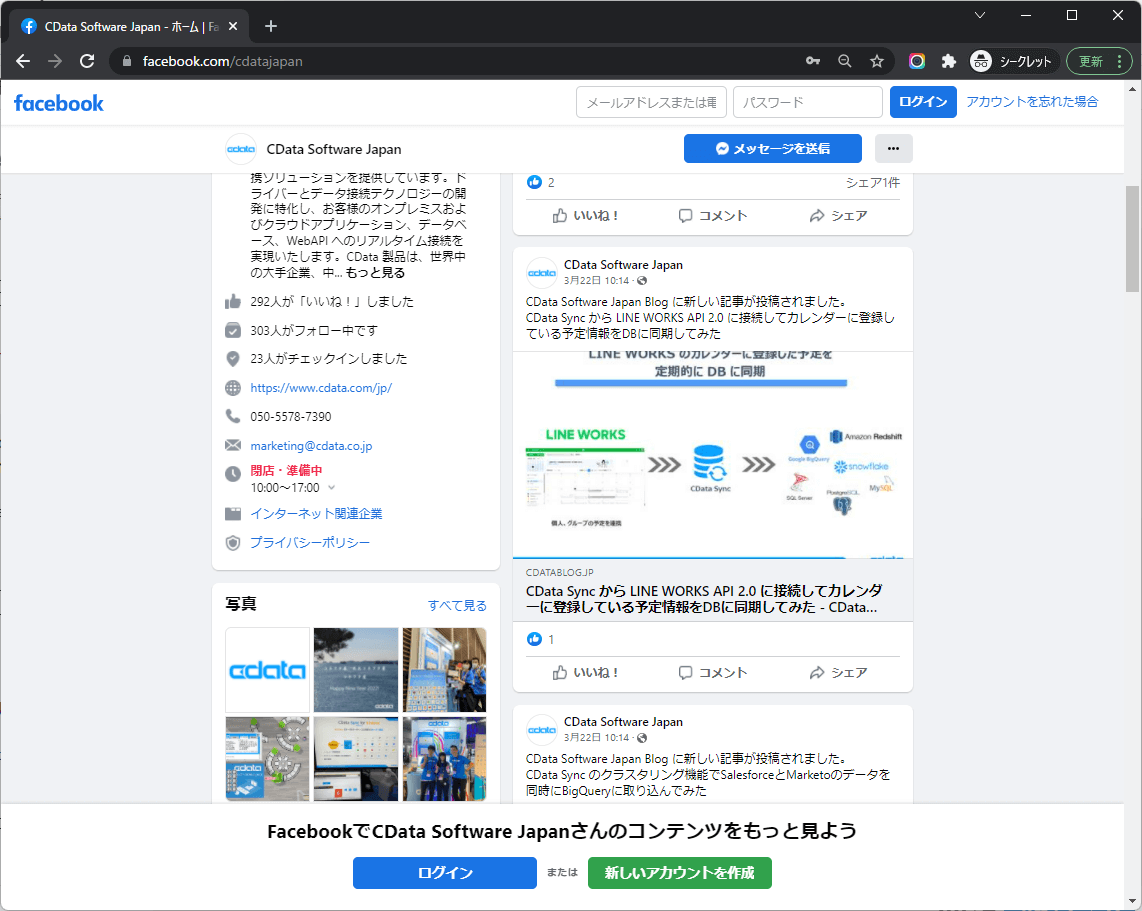
Task: Open プライバシーポリシー link
Action: click(310, 543)
